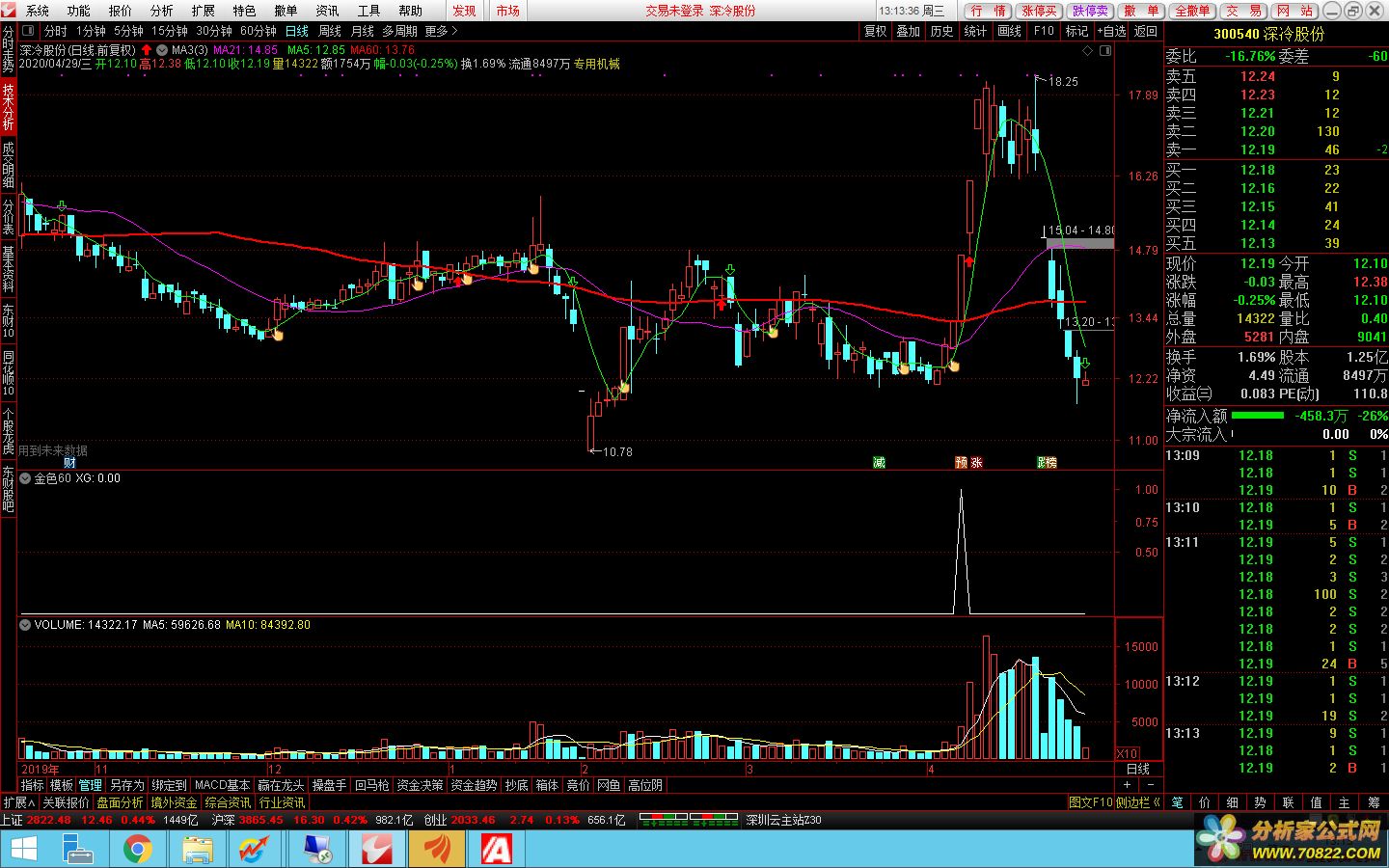Viewport: 1389px width, 868px height.
Task: Switch to 1分钟 period
Action: click(91, 31)
